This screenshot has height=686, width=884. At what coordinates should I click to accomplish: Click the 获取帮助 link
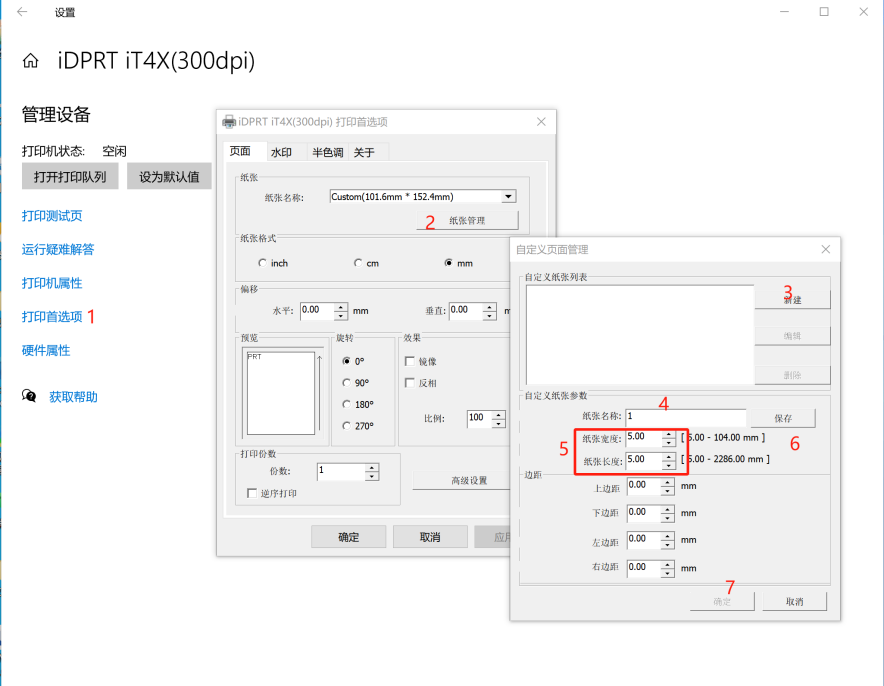coord(73,397)
